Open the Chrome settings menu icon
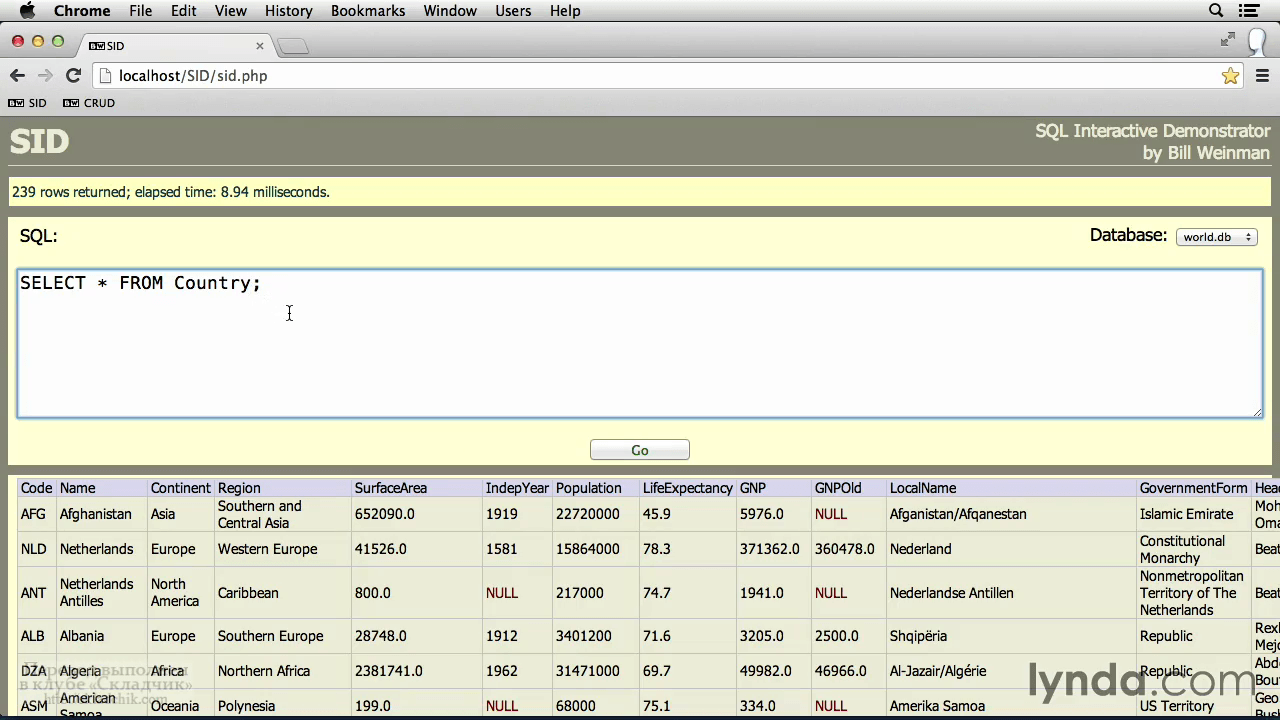Image resolution: width=1280 pixels, height=720 pixels. pyautogui.click(x=1261, y=76)
